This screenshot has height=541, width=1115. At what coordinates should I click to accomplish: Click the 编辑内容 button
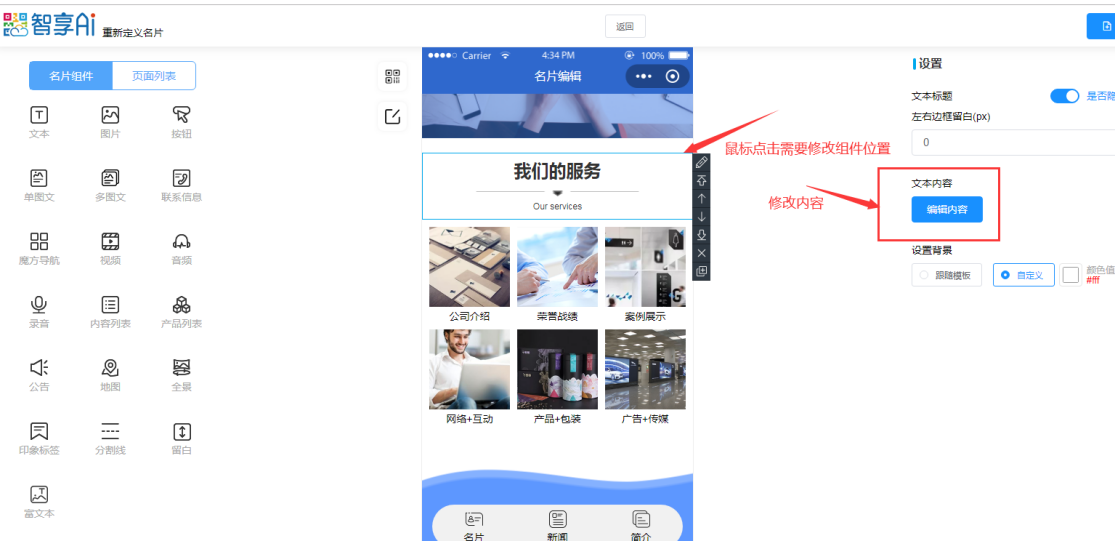[x=946, y=210]
